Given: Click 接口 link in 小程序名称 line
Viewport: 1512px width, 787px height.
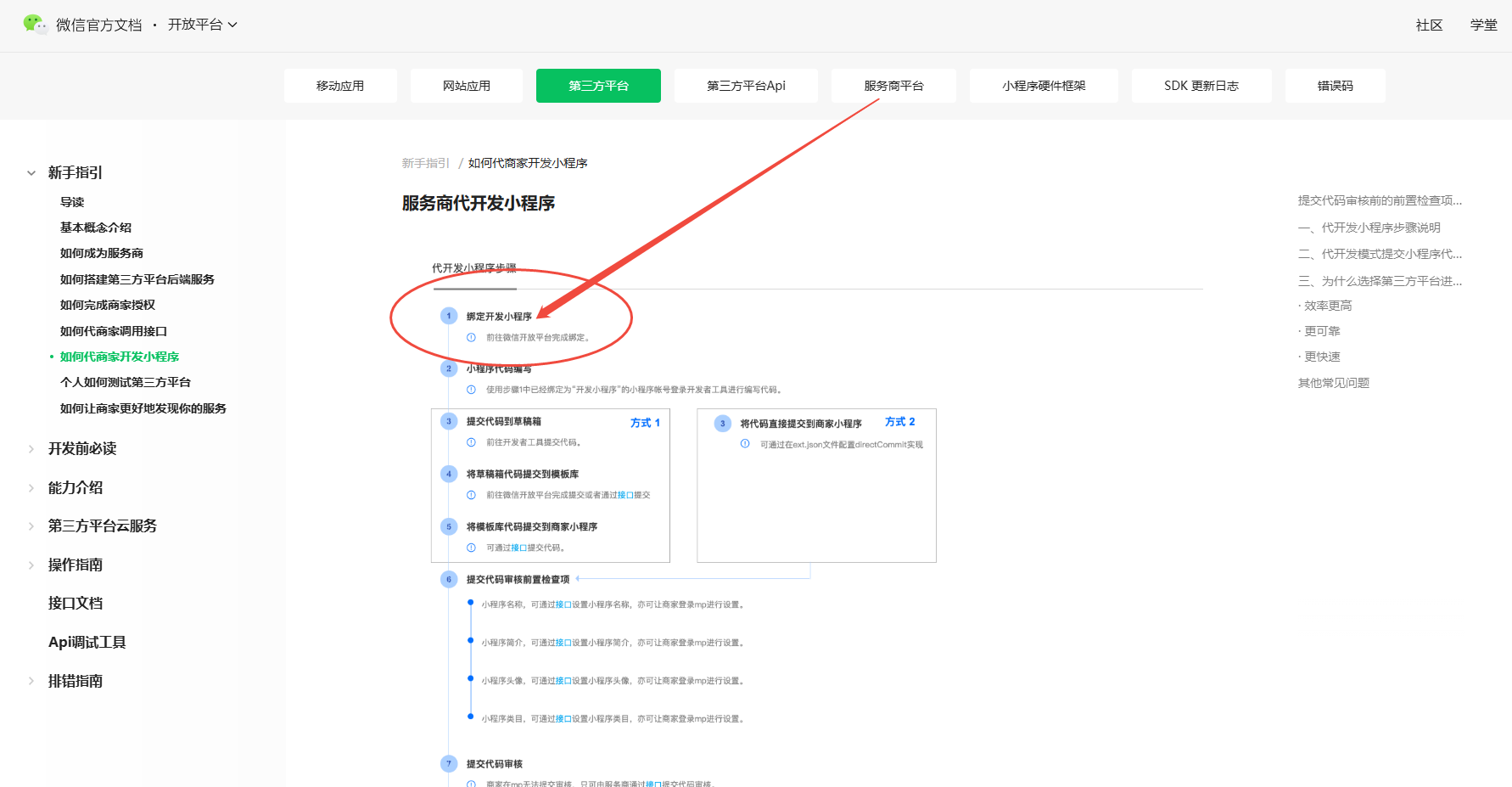Looking at the screenshot, I should pyautogui.click(x=563, y=604).
